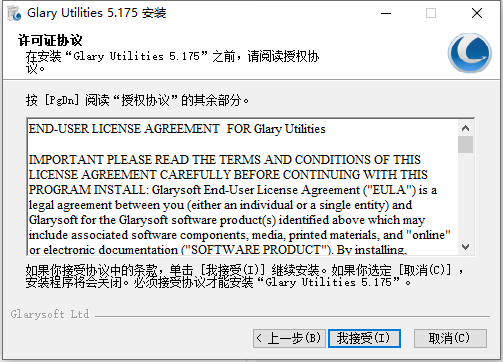Click the 许可证协议 header title
The image size is (503, 362).
pos(50,40)
